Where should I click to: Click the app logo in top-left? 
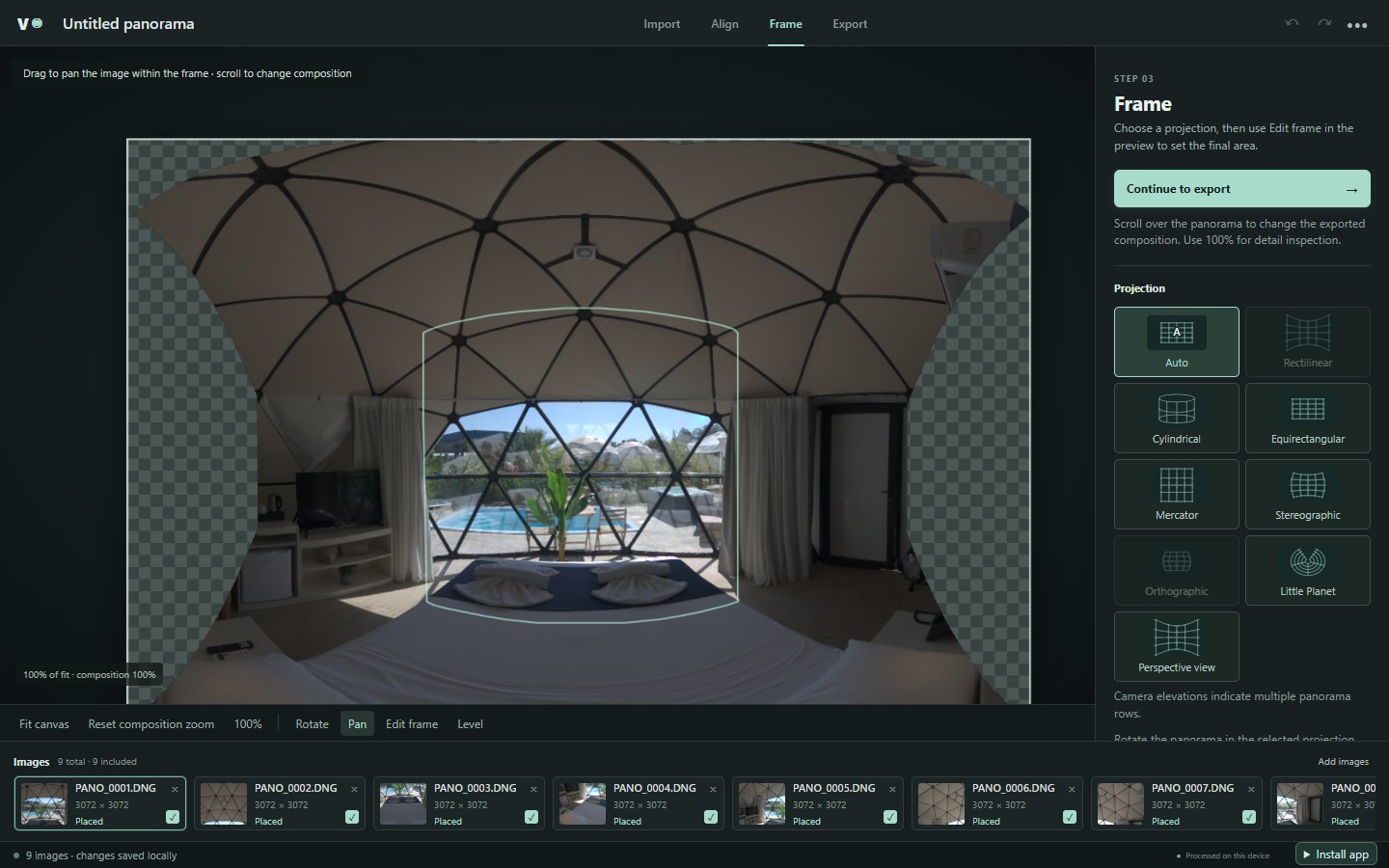29,23
